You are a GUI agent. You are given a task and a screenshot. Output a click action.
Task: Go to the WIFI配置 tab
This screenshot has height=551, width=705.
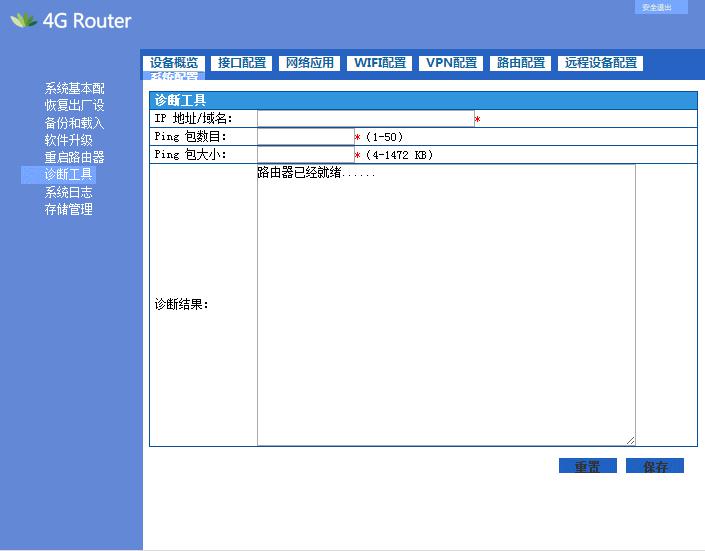[x=380, y=63]
